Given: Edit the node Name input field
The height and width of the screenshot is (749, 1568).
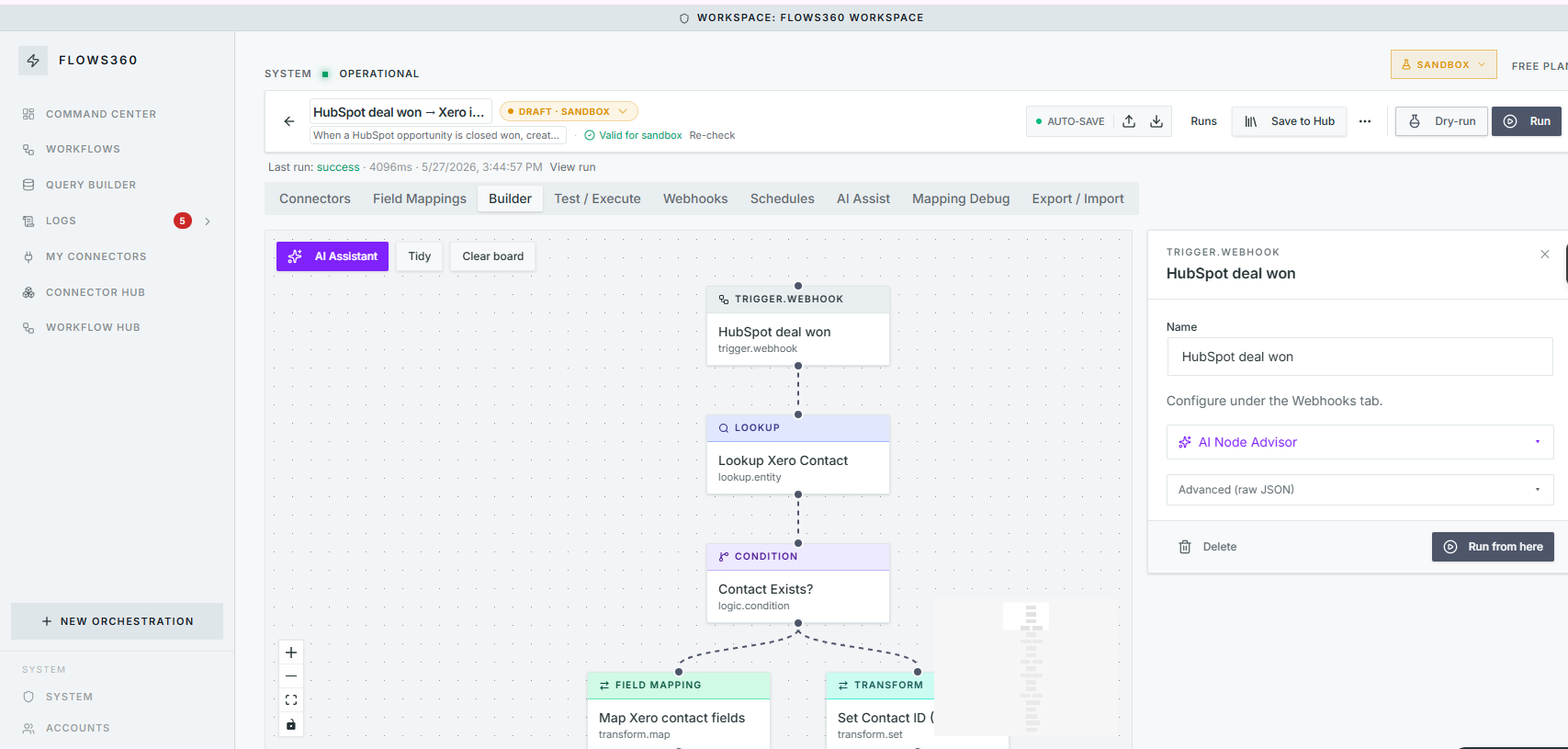Looking at the screenshot, I should (x=1359, y=357).
